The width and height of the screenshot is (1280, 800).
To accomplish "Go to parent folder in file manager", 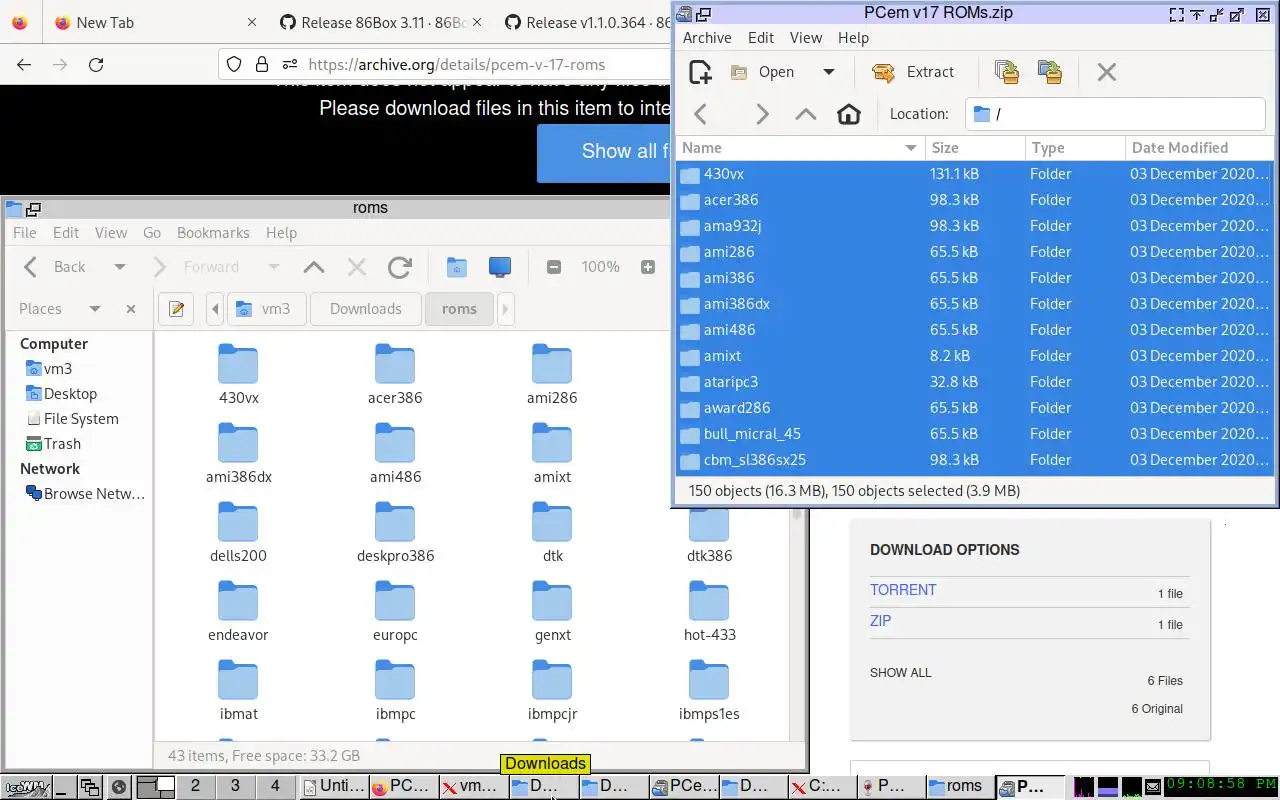I will tap(314, 267).
